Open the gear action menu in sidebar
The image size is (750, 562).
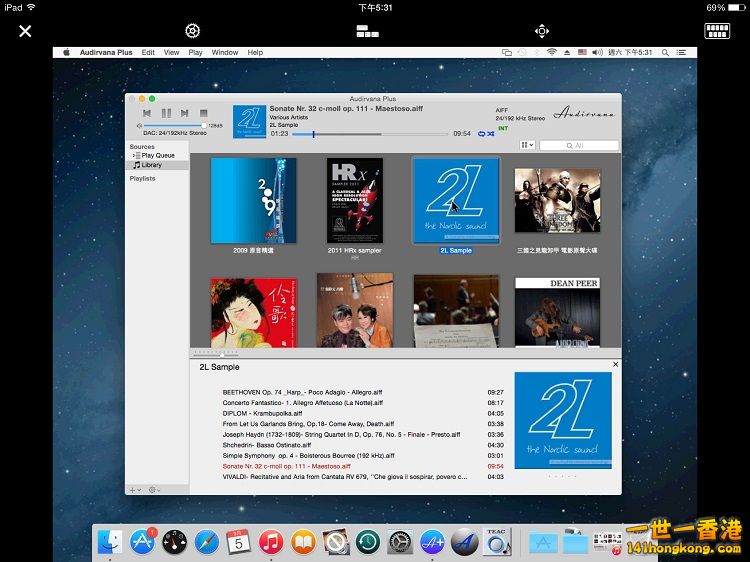click(154, 489)
